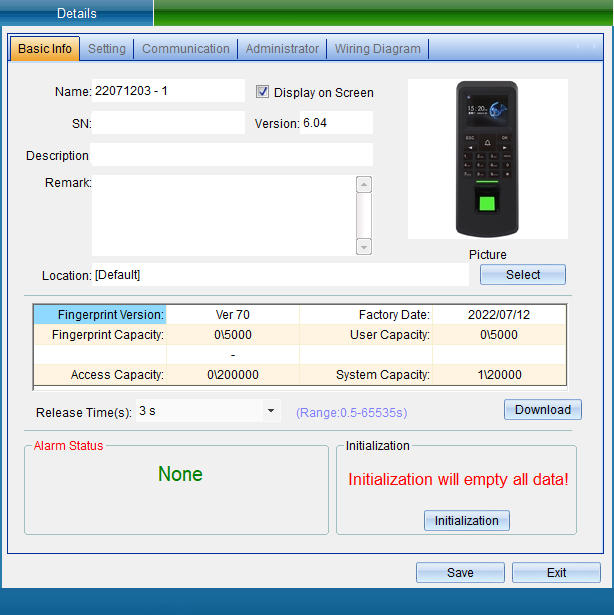Switch to the Setting tab
The width and height of the screenshot is (614, 615).
pos(107,48)
